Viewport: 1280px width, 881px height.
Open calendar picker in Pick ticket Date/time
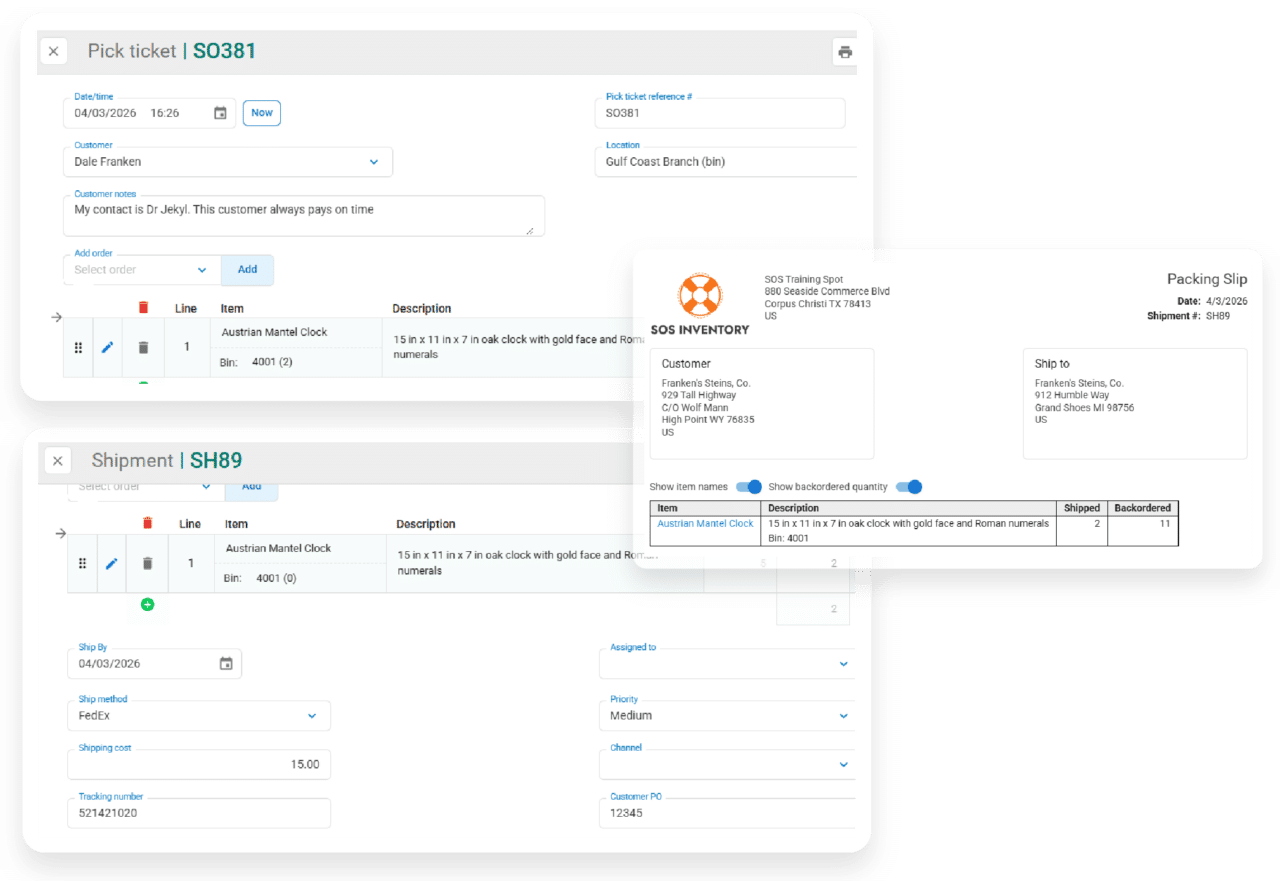pos(220,113)
